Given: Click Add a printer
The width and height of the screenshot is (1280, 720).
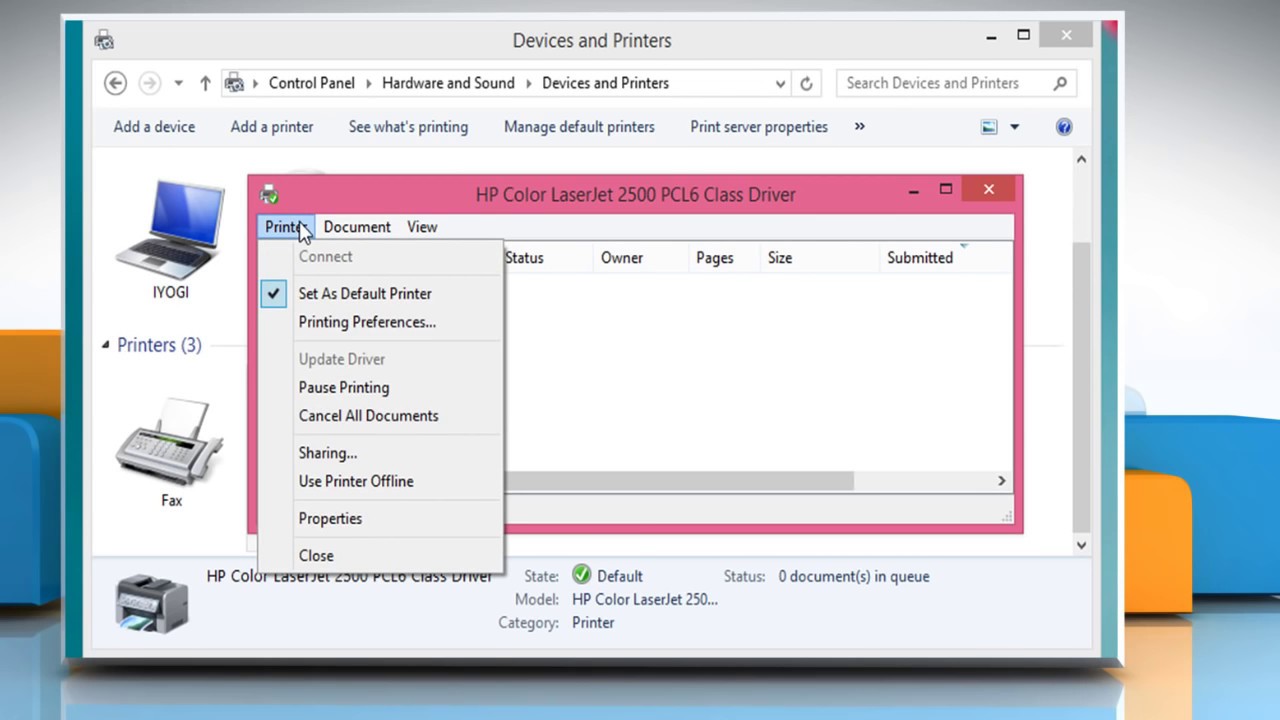Looking at the screenshot, I should click(272, 127).
